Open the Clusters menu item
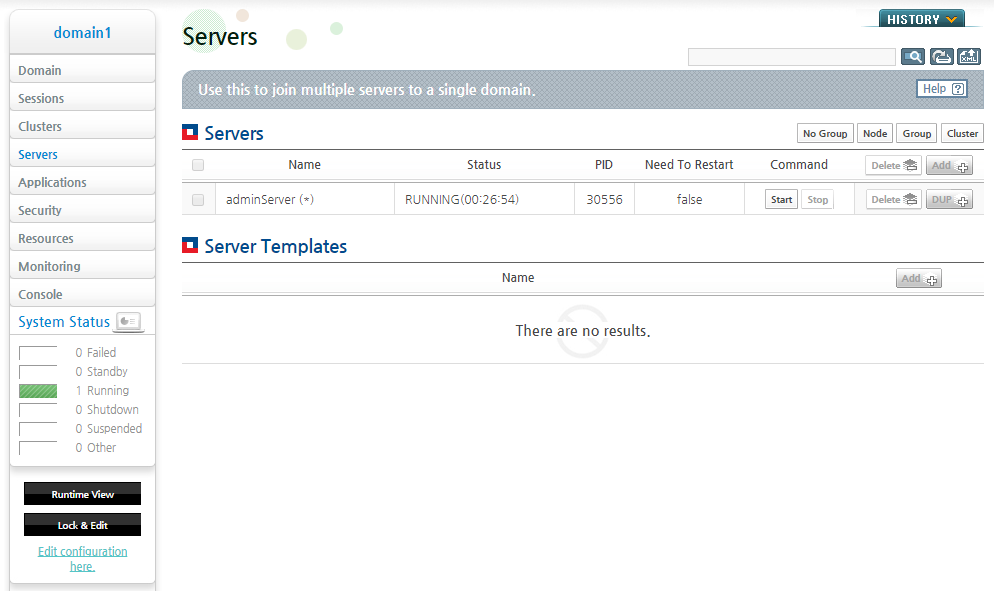The width and height of the screenshot is (994, 591). (x=82, y=126)
